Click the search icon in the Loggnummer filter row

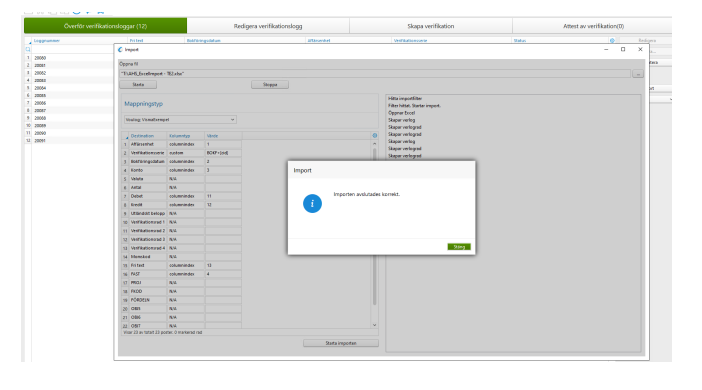pyautogui.click(x=28, y=49)
